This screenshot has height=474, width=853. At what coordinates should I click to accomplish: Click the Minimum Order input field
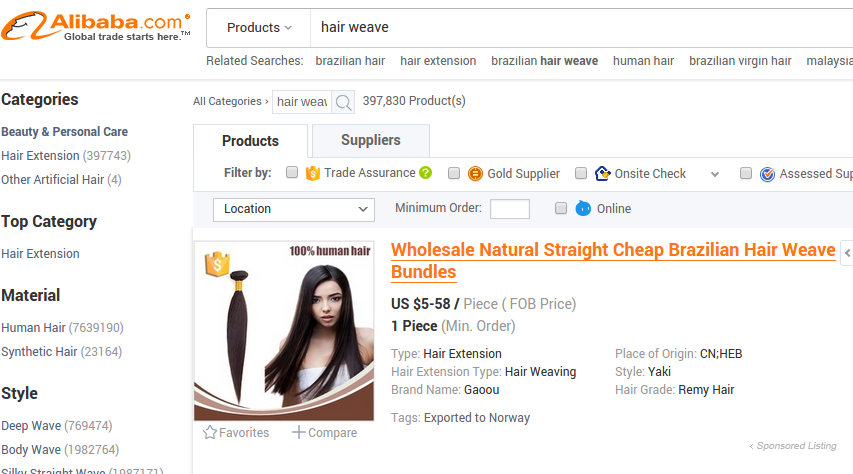(x=510, y=208)
